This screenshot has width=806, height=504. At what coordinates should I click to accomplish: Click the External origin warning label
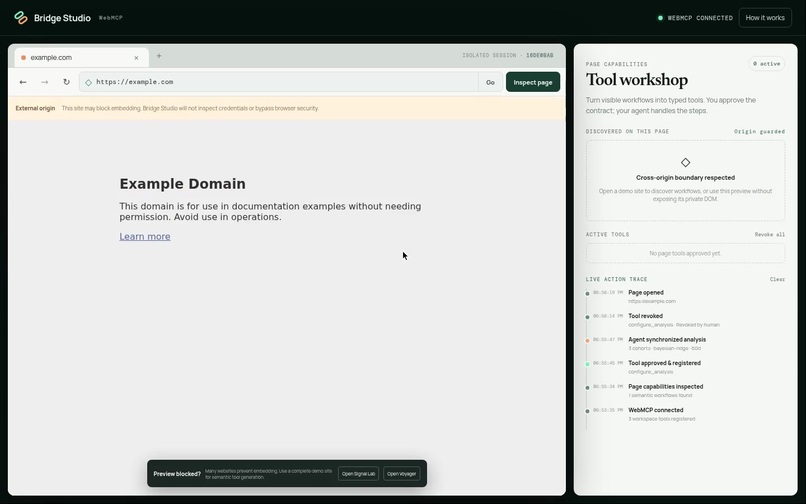point(35,109)
